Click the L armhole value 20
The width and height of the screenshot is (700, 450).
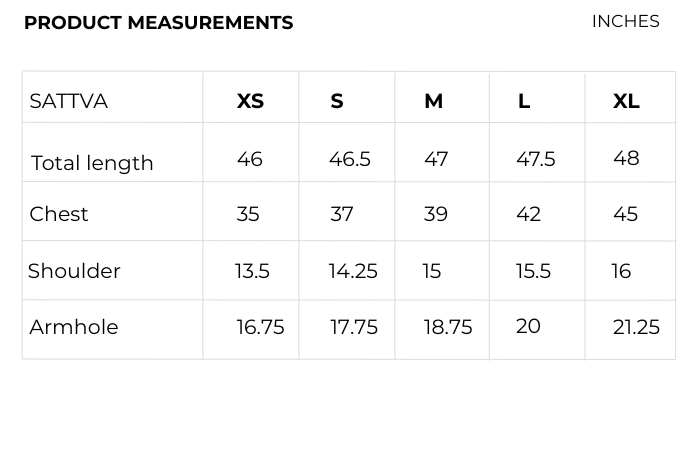click(x=528, y=326)
